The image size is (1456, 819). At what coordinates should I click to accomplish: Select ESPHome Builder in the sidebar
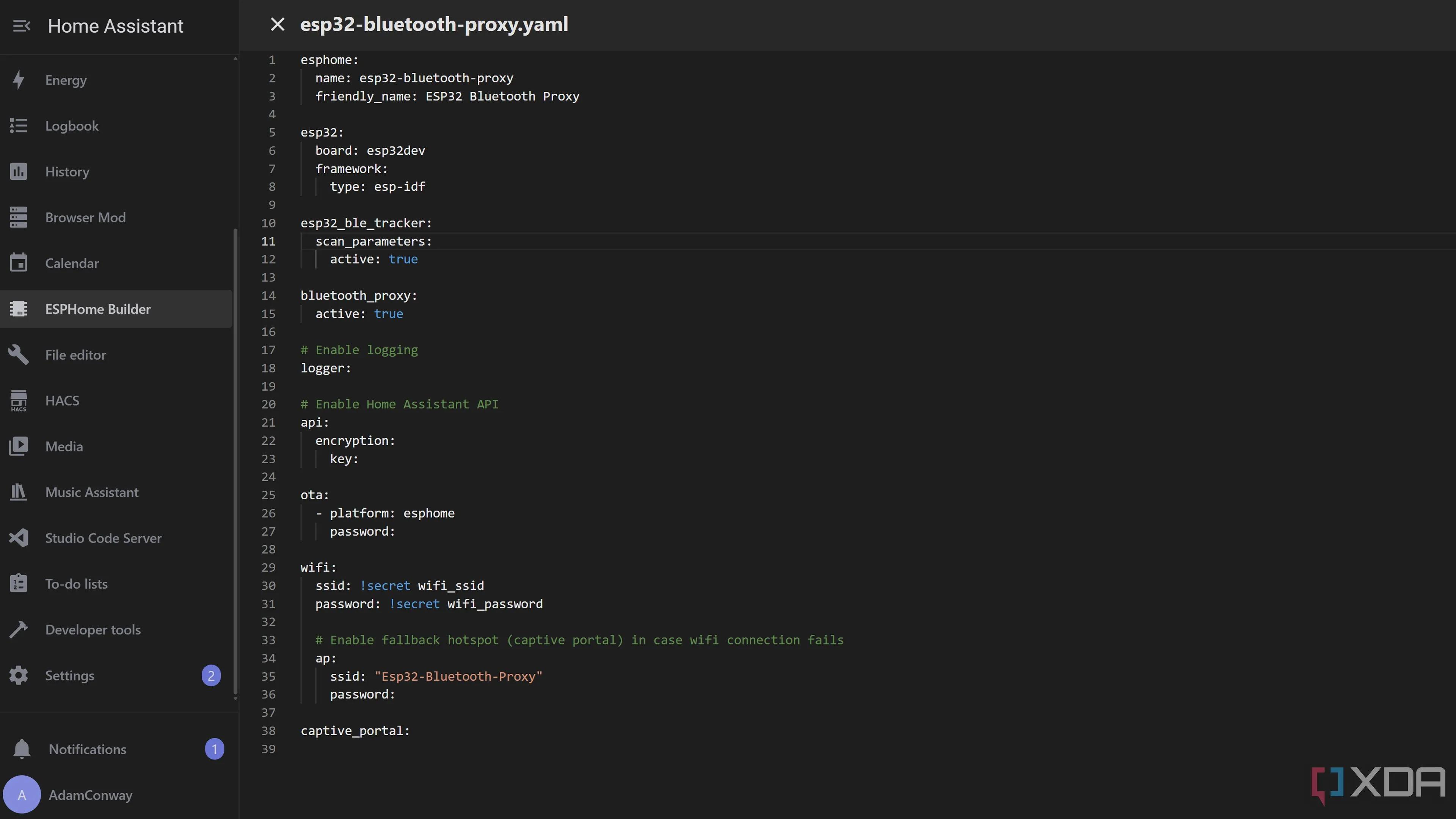[116, 309]
